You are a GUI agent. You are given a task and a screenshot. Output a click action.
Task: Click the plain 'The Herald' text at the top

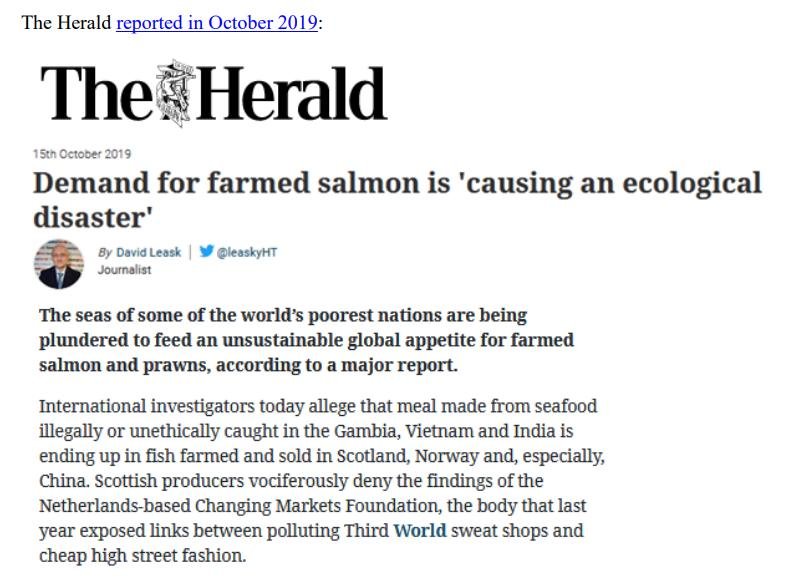coord(66,23)
